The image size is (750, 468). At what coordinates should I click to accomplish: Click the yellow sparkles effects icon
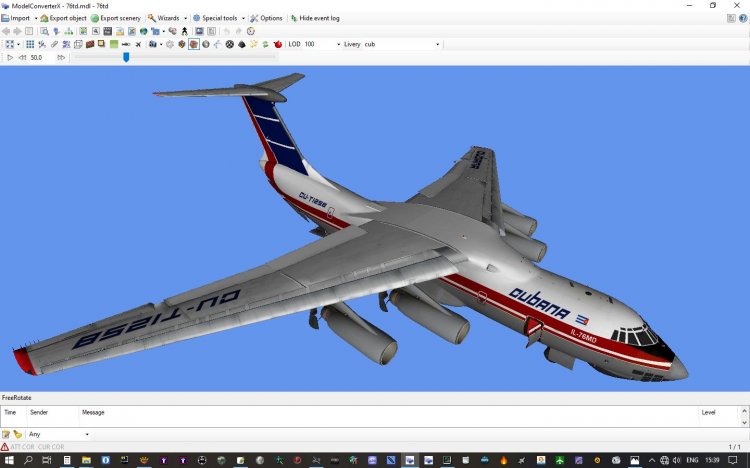coord(254,44)
